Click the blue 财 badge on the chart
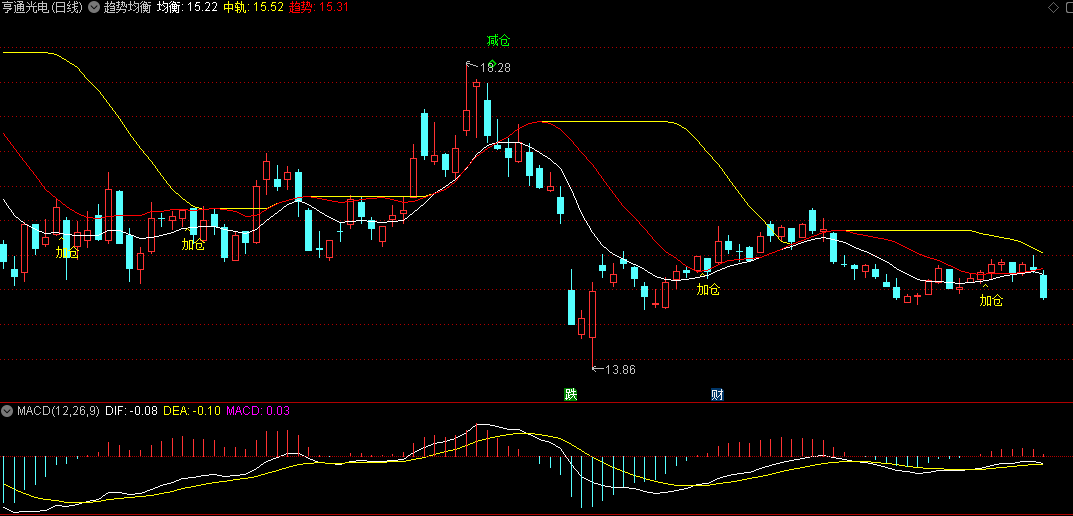This screenshot has height=516, width=1073. click(x=717, y=394)
